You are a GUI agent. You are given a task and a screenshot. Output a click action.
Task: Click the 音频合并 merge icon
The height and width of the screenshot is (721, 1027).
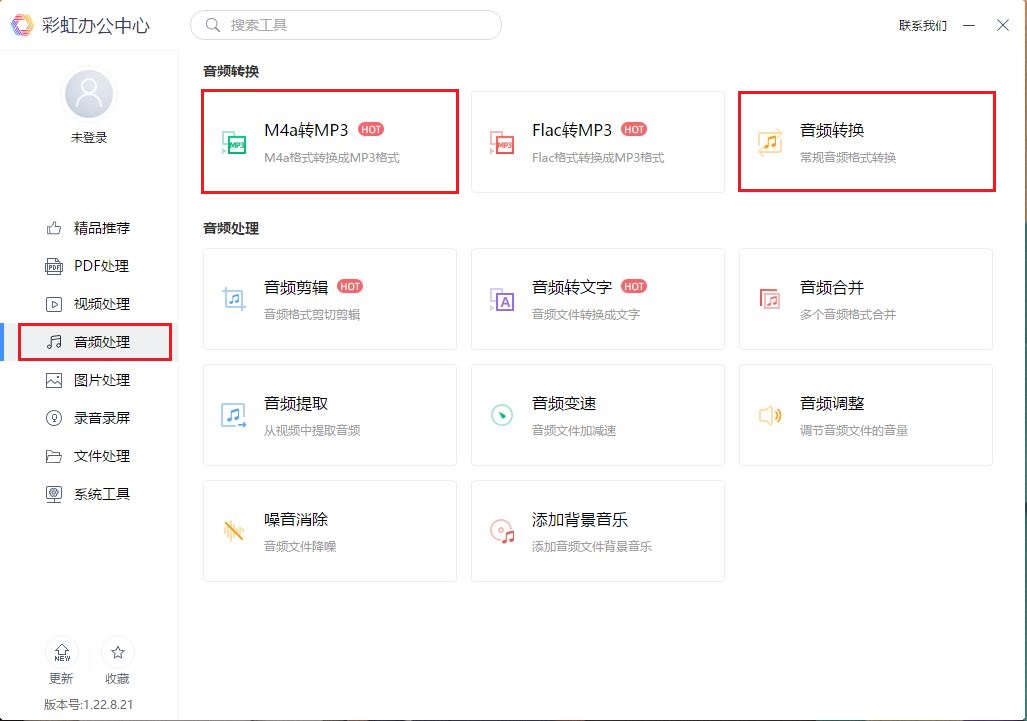click(x=769, y=299)
